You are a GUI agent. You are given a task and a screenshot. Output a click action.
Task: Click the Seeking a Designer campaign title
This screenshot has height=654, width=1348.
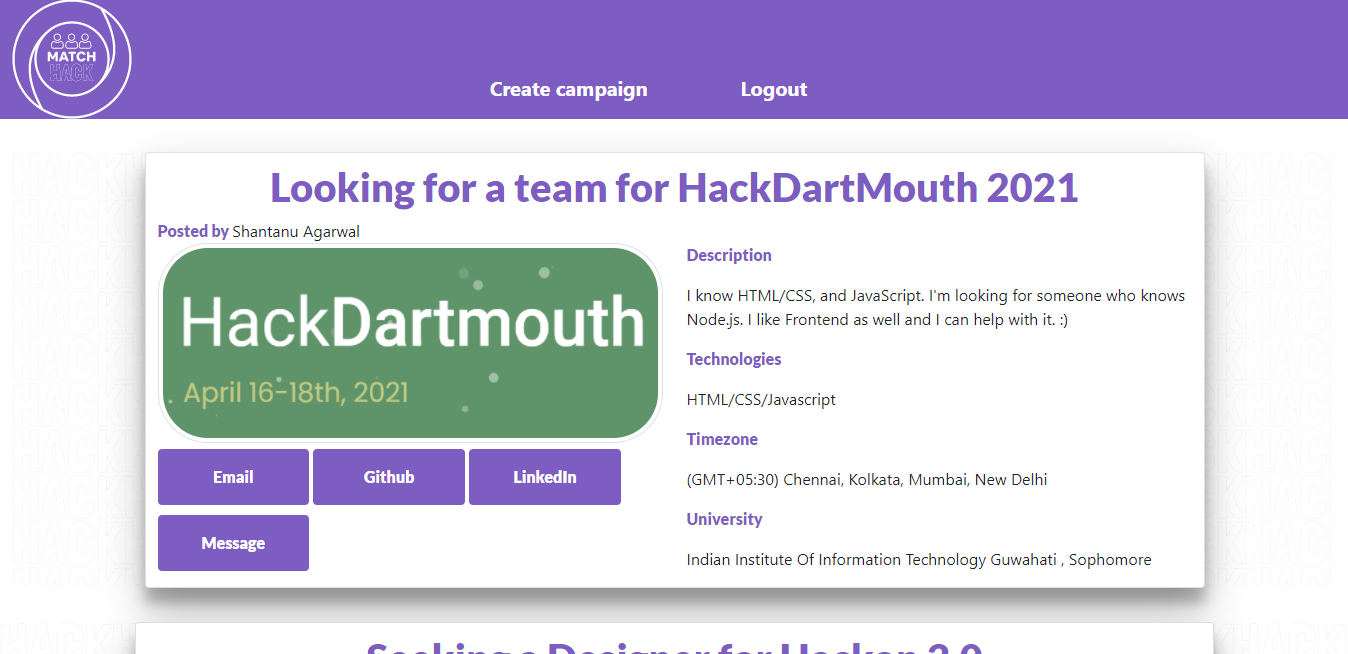pyautogui.click(x=674, y=646)
